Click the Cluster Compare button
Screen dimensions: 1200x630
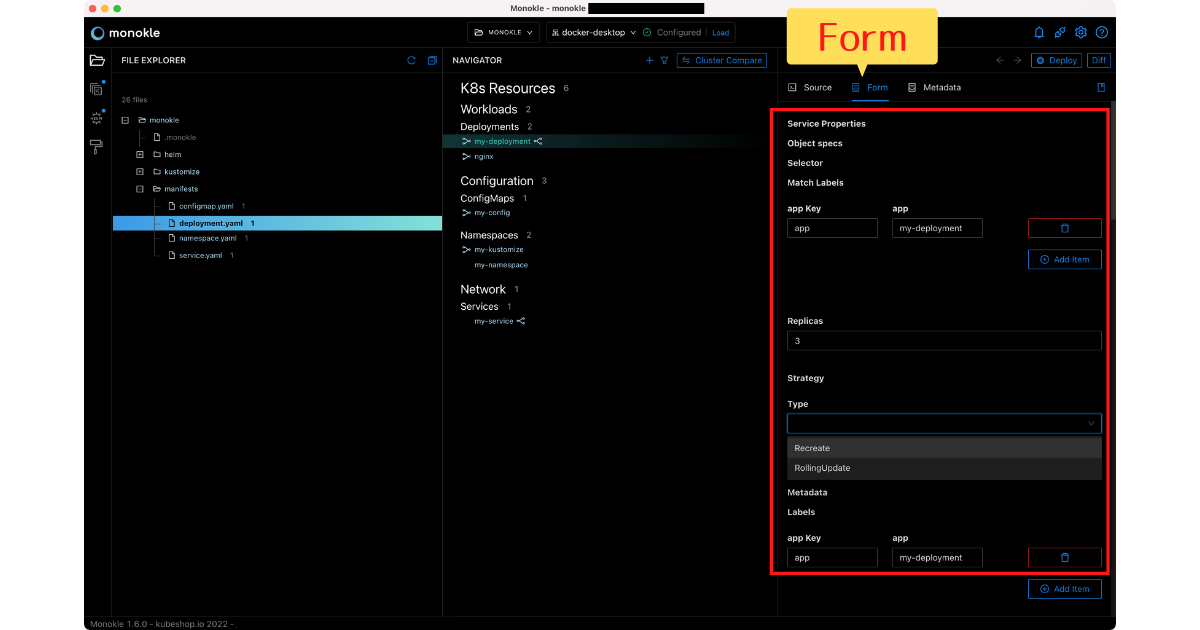point(722,60)
